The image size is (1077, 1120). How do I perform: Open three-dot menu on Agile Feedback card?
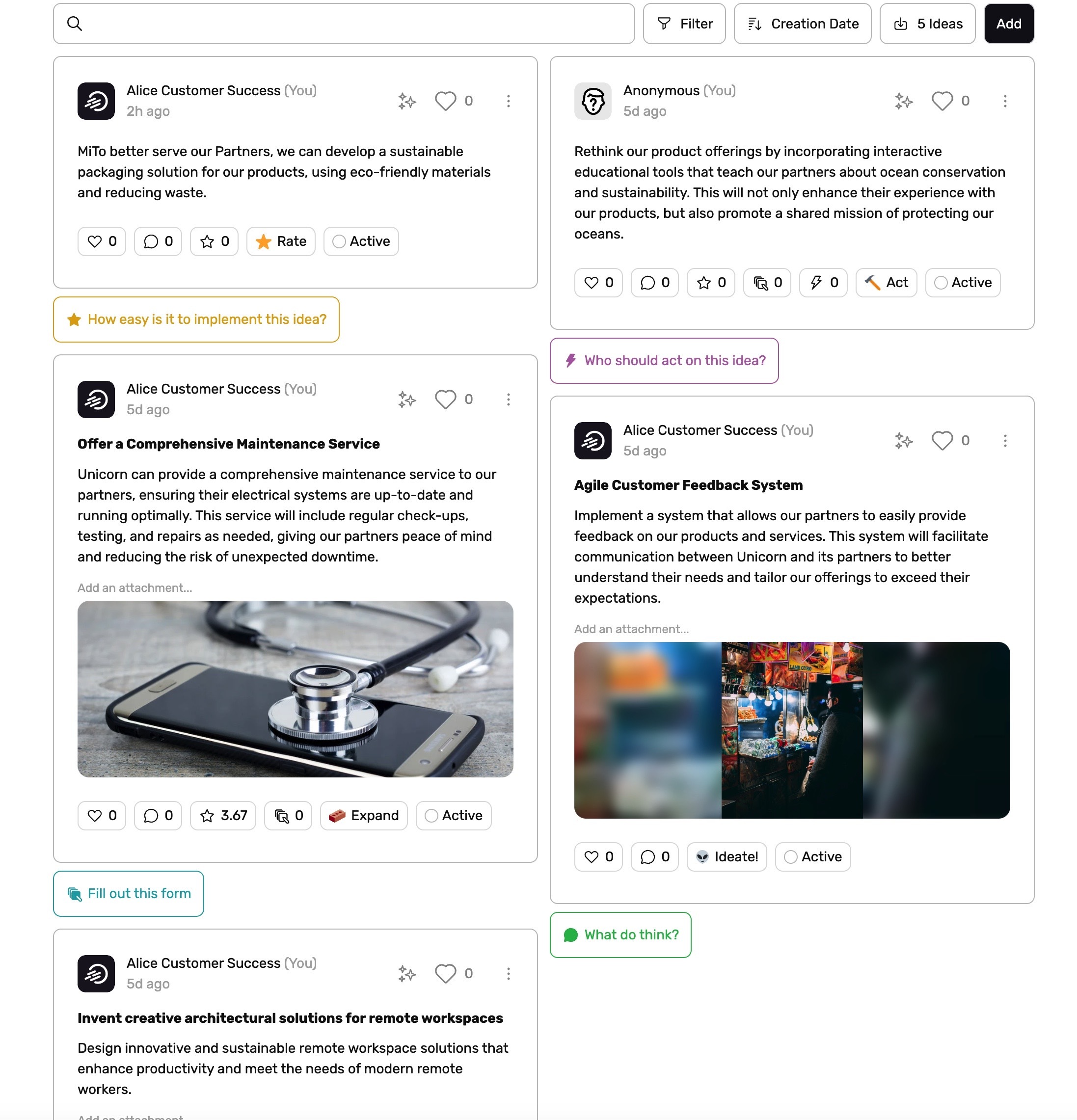(1005, 441)
